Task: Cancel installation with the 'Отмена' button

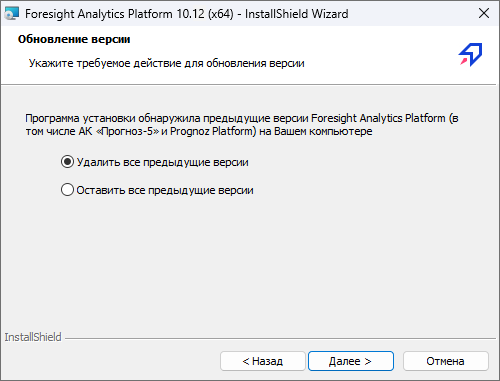Action: point(446,361)
